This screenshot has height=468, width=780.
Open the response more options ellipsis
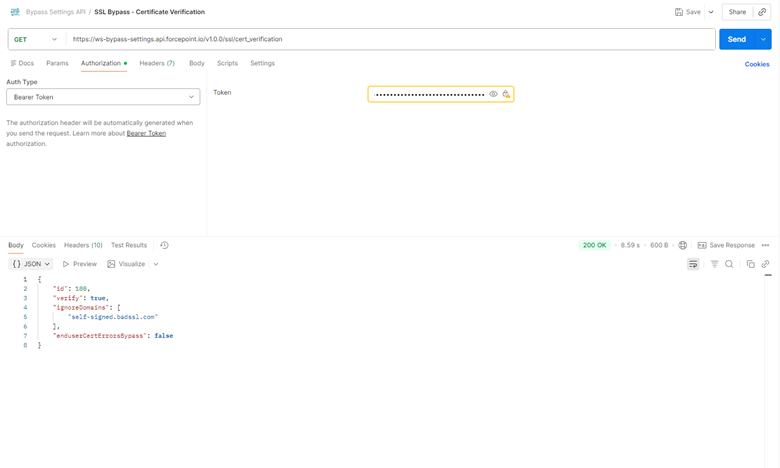point(766,245)
